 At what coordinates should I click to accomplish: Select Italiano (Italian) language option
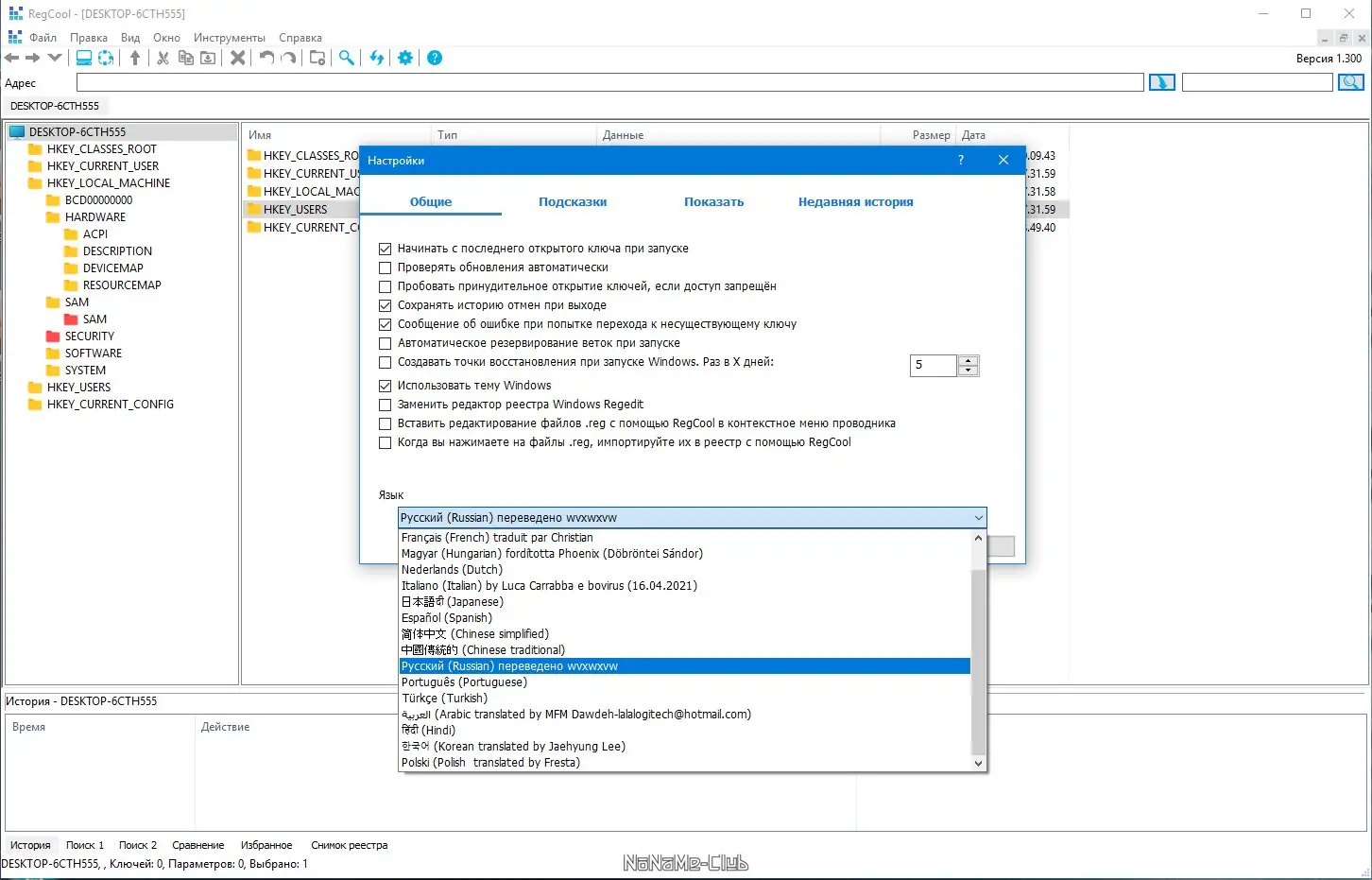[x=685, y=586]
